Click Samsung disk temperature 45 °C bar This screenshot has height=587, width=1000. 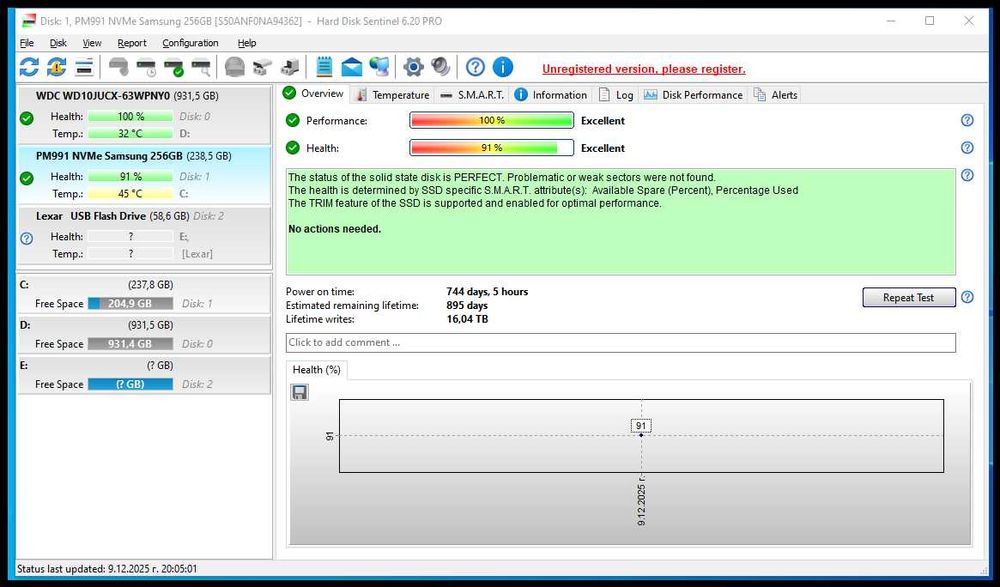click(x=130, y=193)
